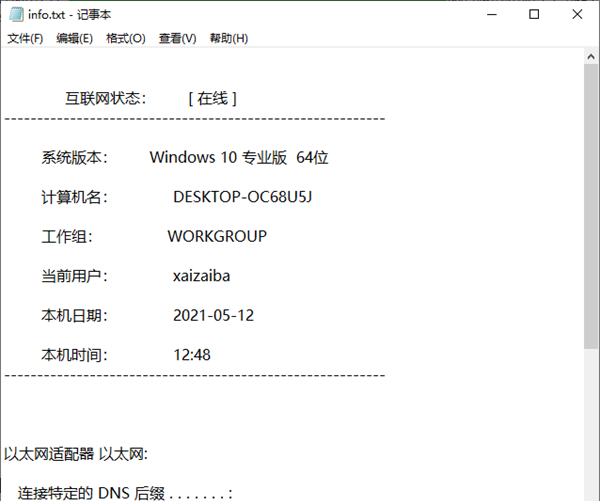
Task: Click the line '以太网适配器 以太网:'
Action: (x=76, y=454)
